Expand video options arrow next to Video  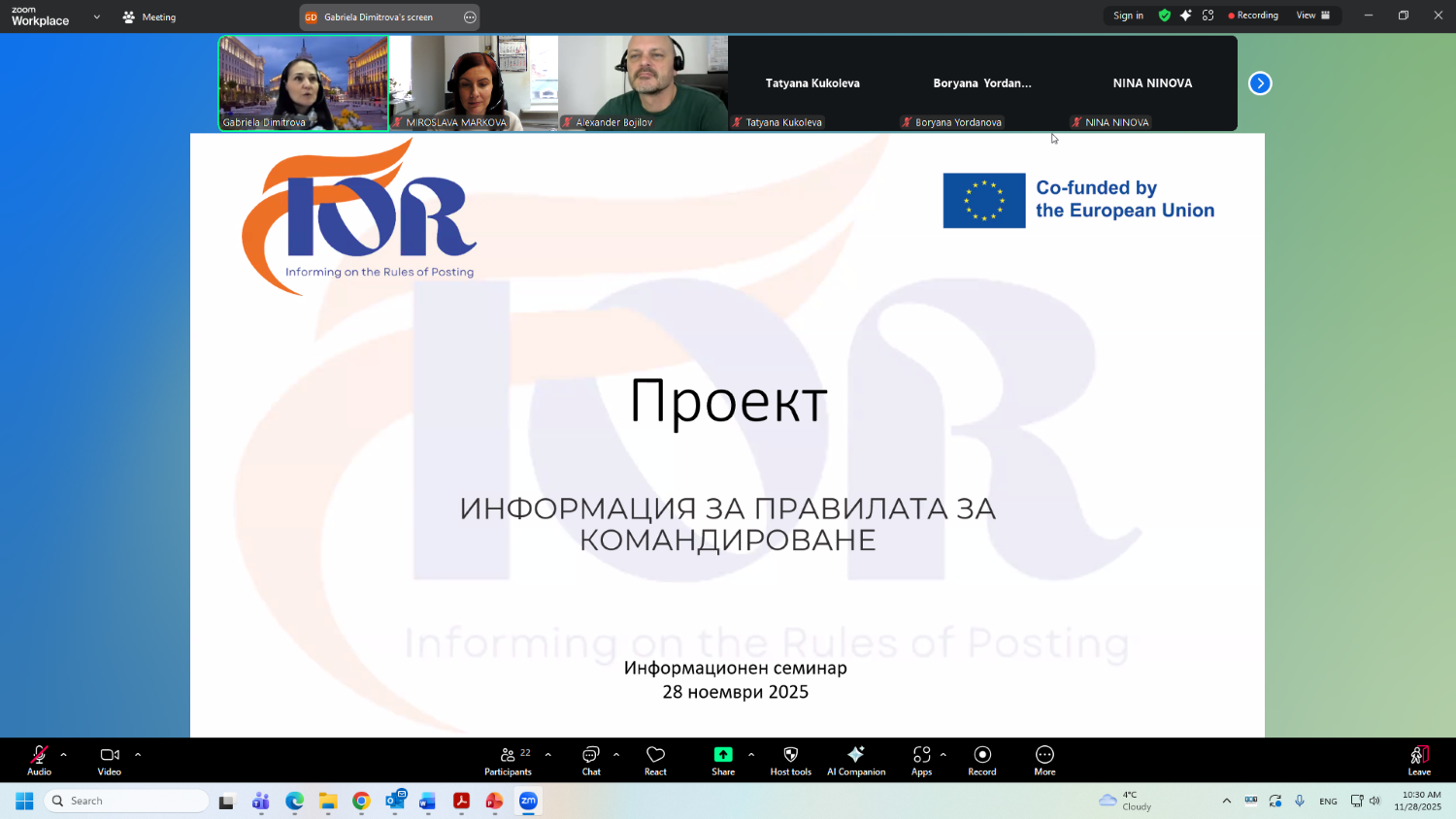[x=138, y=754]
